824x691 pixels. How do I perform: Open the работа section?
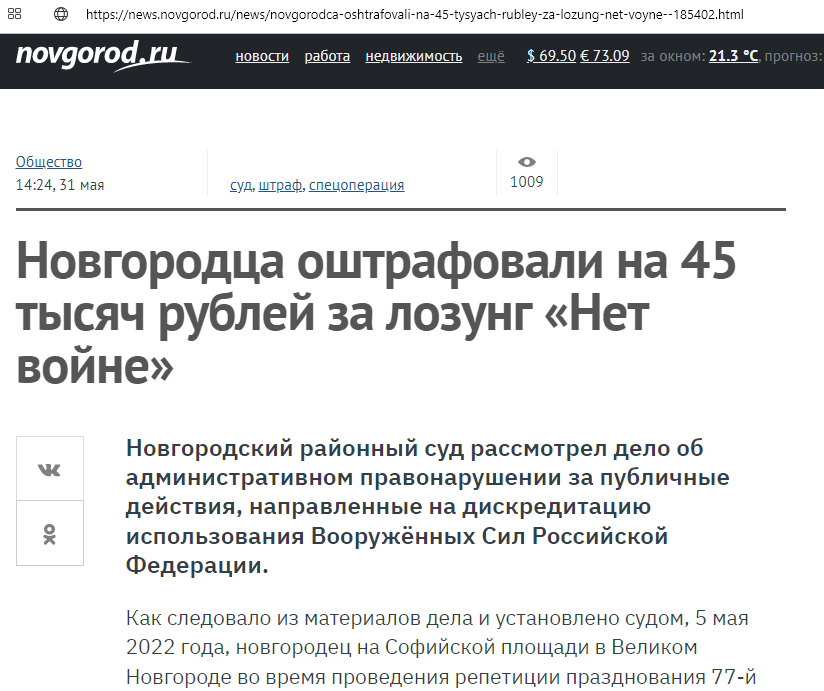click(x=327, y=56)
